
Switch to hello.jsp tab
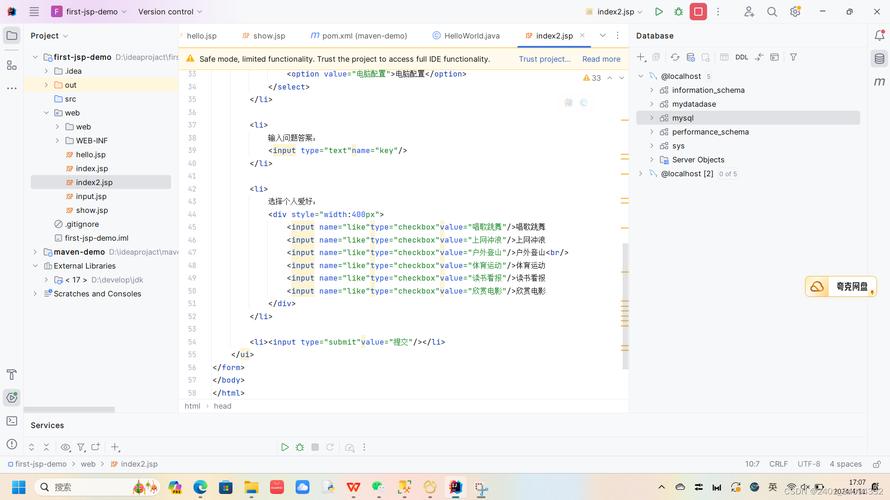coord(201,35)
